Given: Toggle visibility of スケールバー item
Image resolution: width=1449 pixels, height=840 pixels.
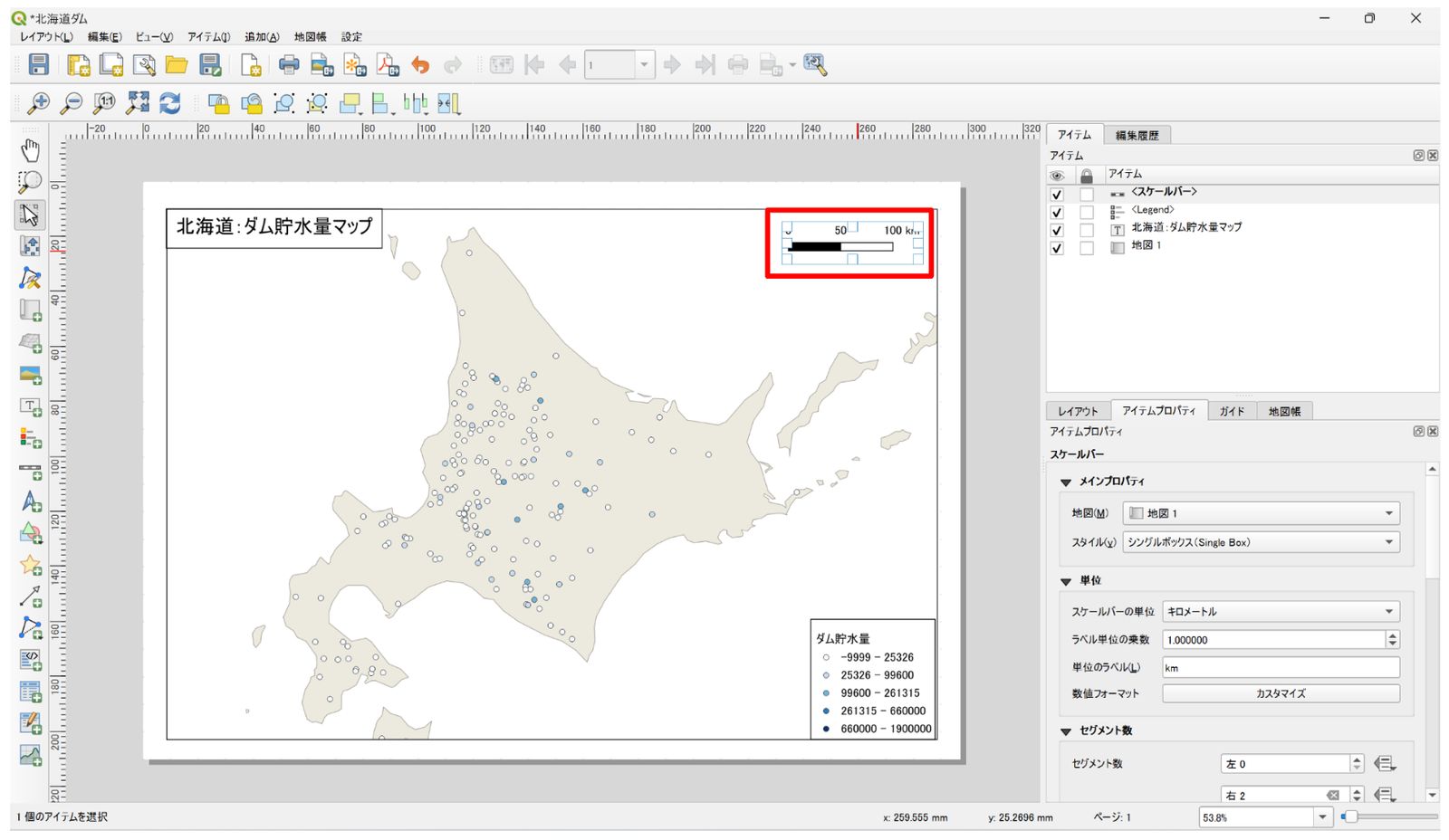Looking at the screenshot, I should coord(1056,194).
